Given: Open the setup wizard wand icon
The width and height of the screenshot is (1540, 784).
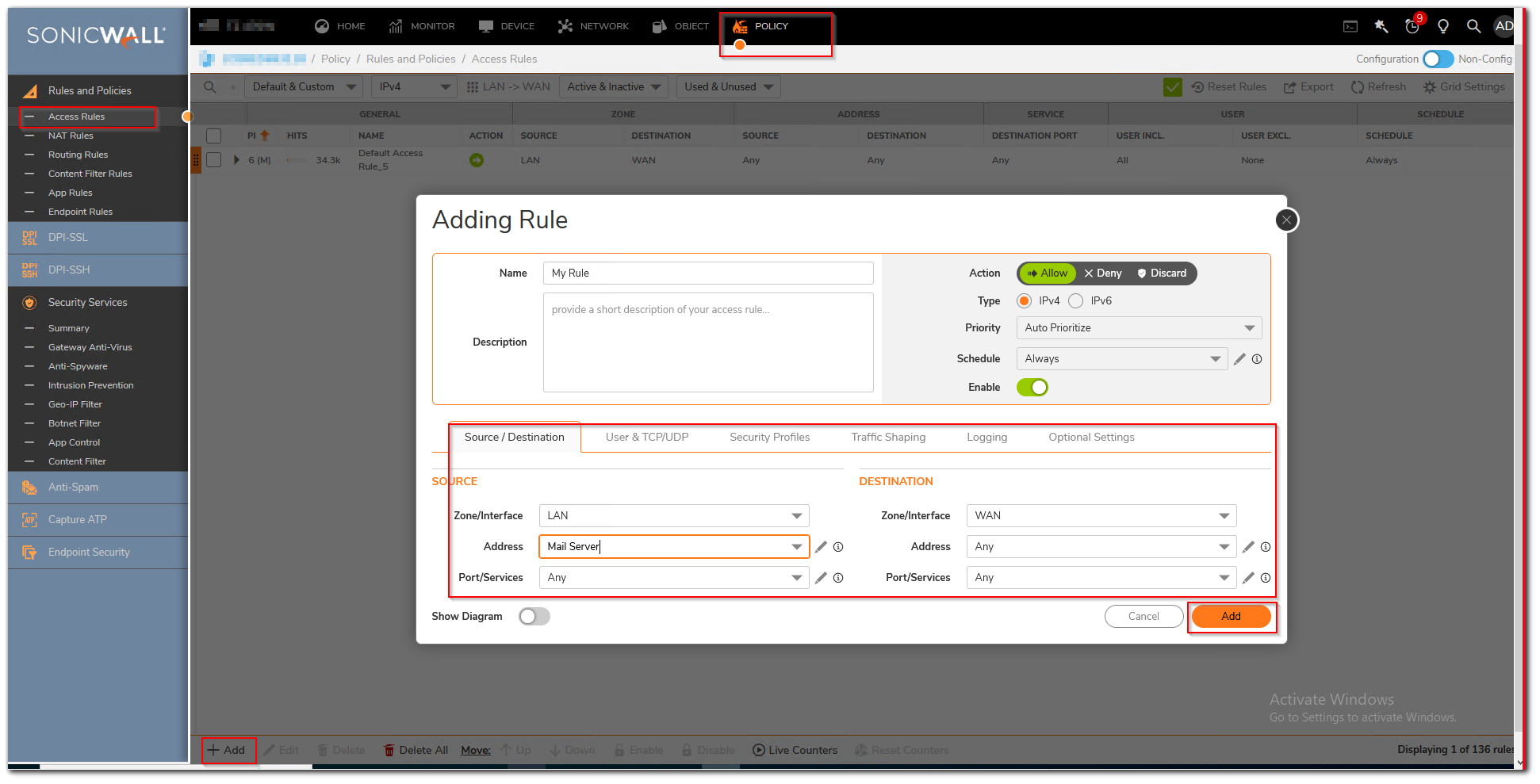Looking at the screenshot, I should click(x=1381, y=26).
